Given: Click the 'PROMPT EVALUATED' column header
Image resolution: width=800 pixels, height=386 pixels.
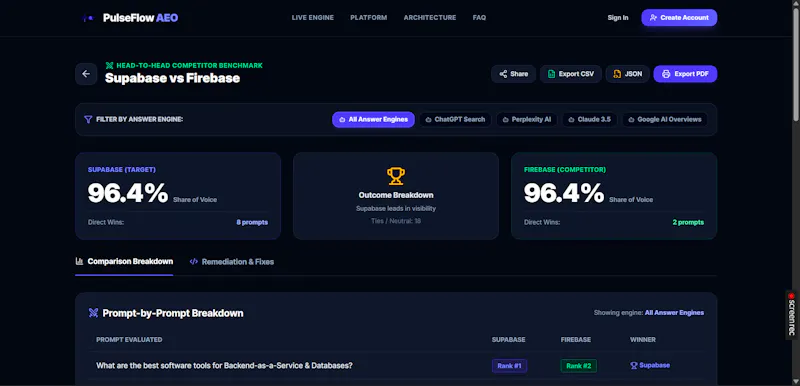Looking at the screenshot, I should pos(129,340).
